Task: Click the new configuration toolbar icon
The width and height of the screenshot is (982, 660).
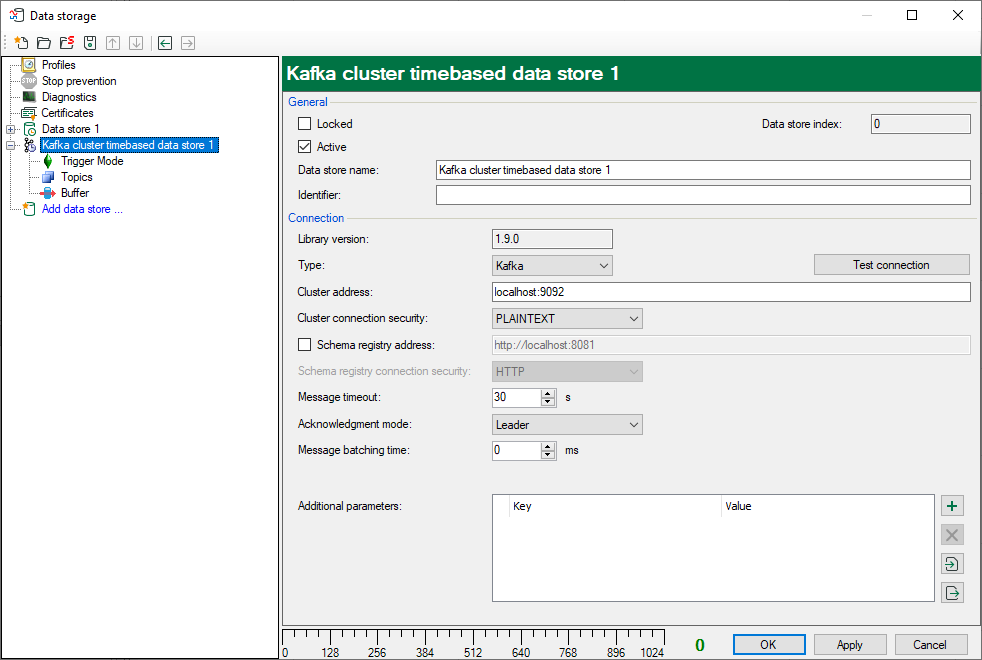Action: coord(21,43)
